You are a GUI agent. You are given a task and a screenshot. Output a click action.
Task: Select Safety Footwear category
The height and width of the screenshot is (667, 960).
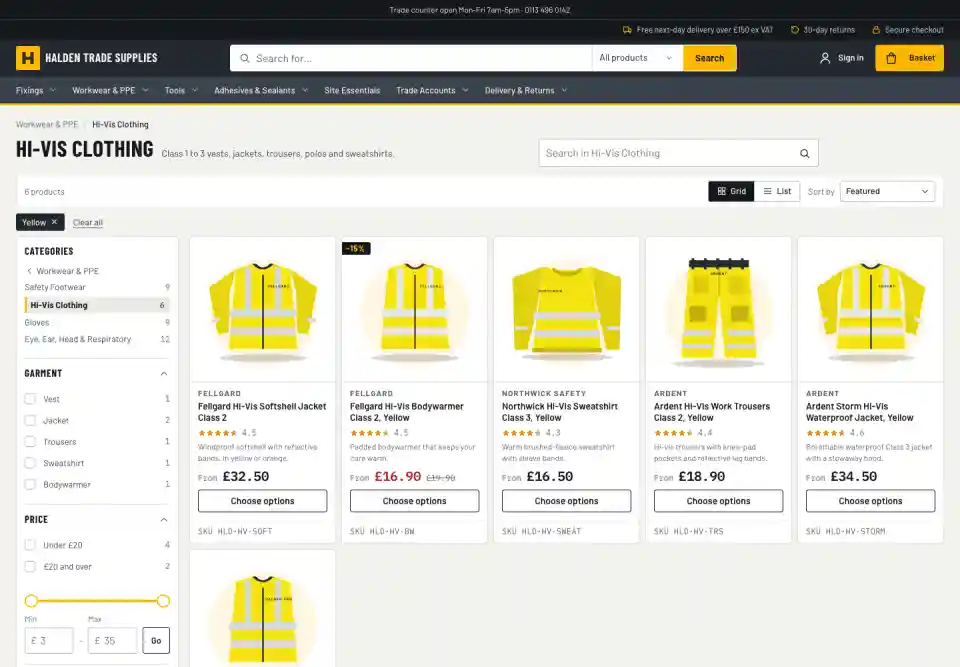(x=97, y=287)
